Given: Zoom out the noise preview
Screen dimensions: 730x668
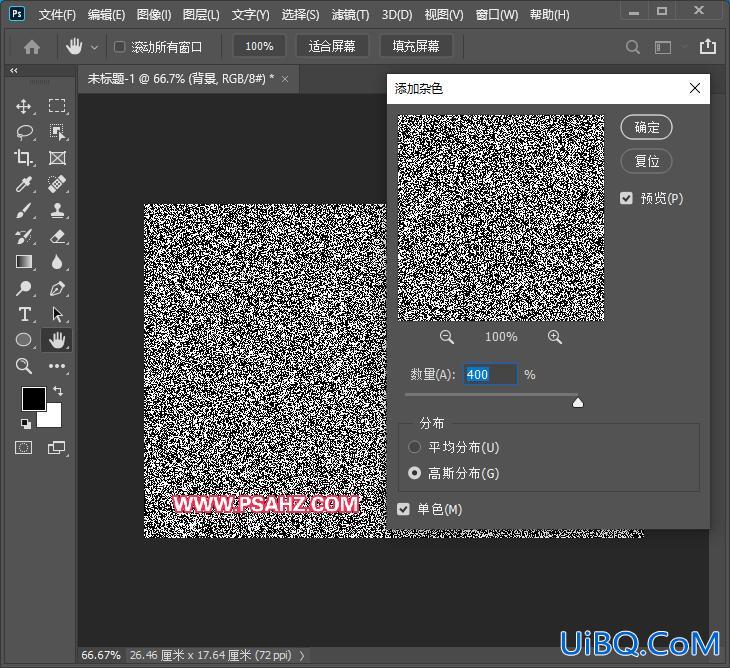Looking at the screenshot, I should point(447,337).
